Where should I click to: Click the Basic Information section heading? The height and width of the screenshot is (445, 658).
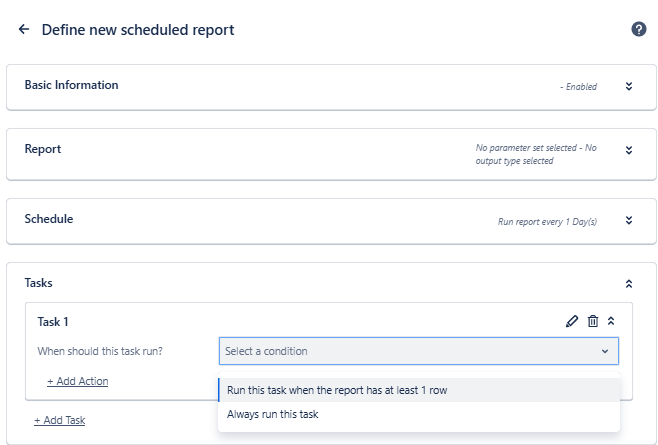coord(71,85)
